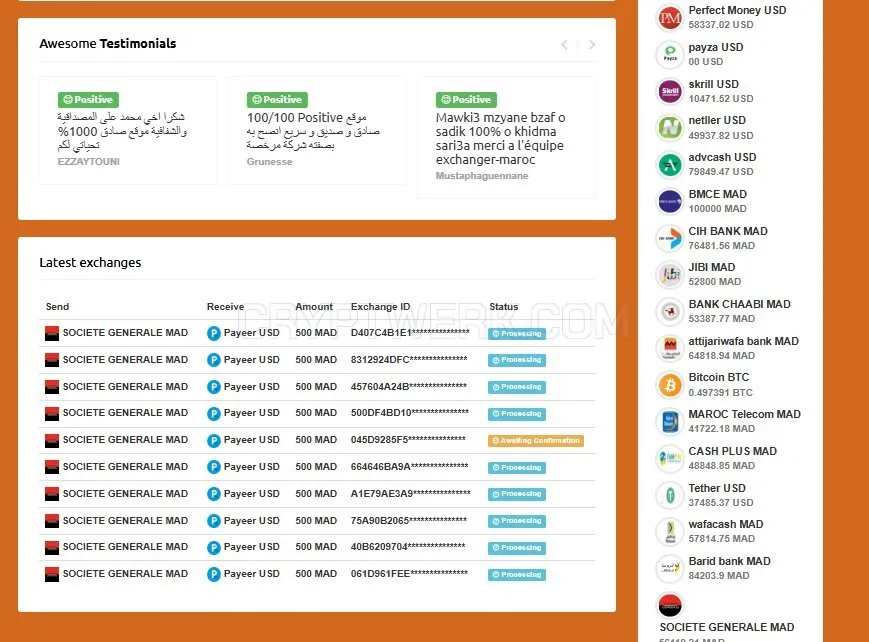
Task: Click the Grunesse author name
Action: point(269,162)
